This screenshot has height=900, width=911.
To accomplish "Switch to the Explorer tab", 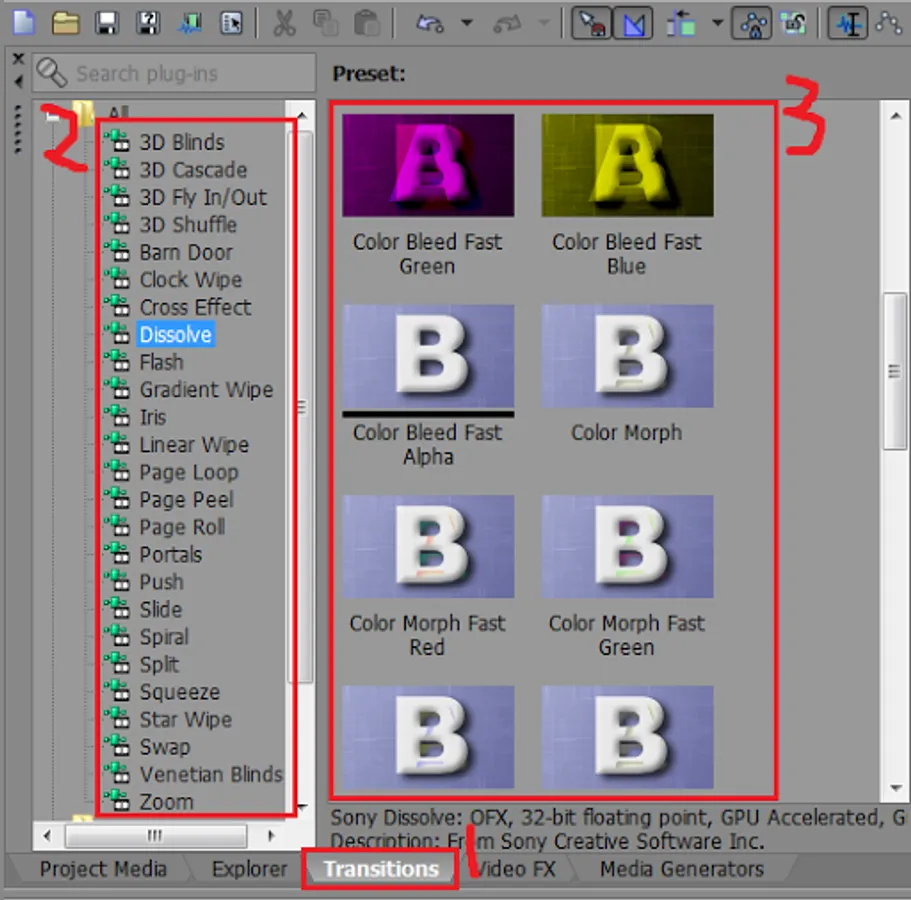I will (x=249, y=869).
